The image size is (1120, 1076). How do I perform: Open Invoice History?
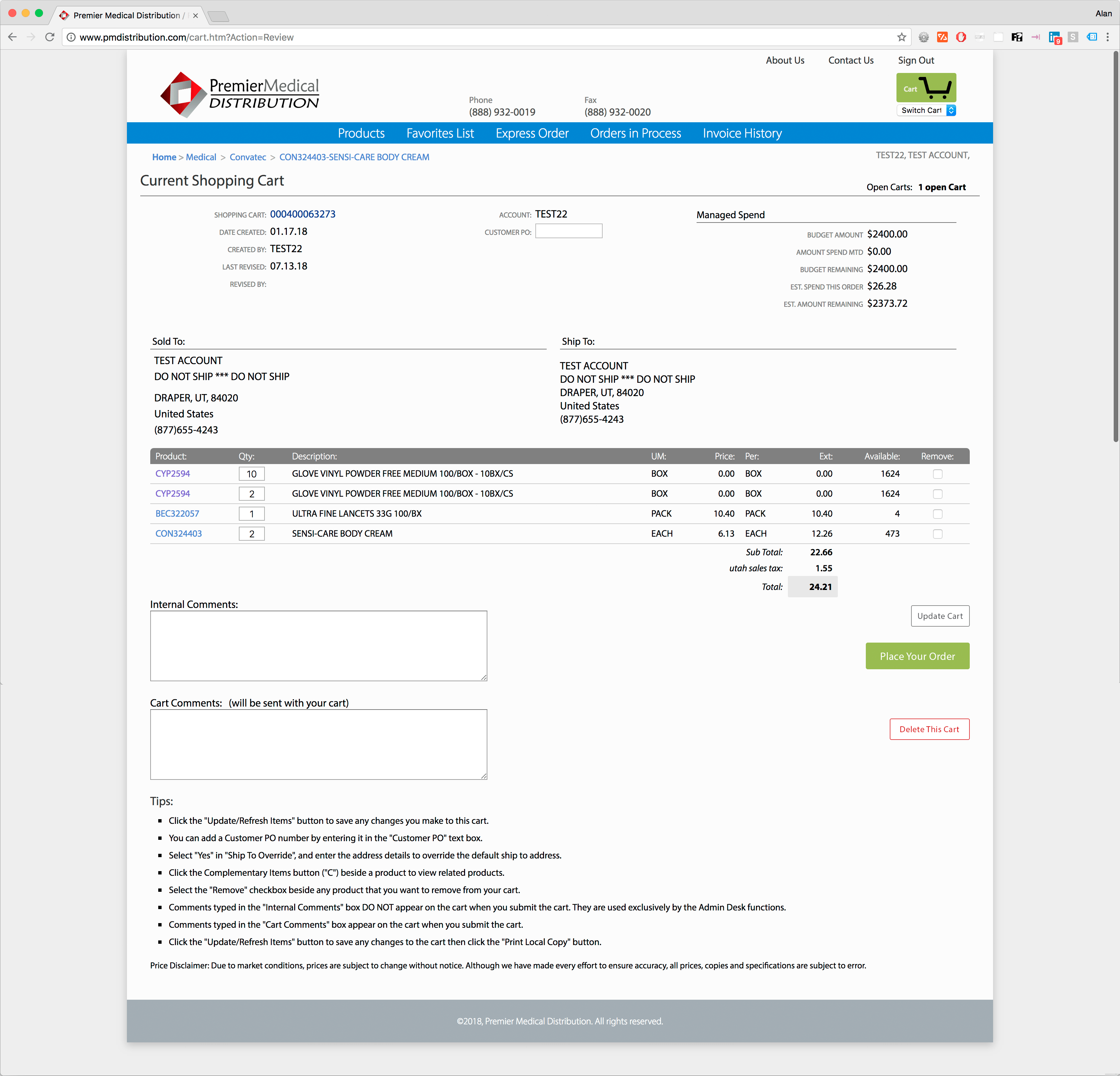[x=742, y=133]
